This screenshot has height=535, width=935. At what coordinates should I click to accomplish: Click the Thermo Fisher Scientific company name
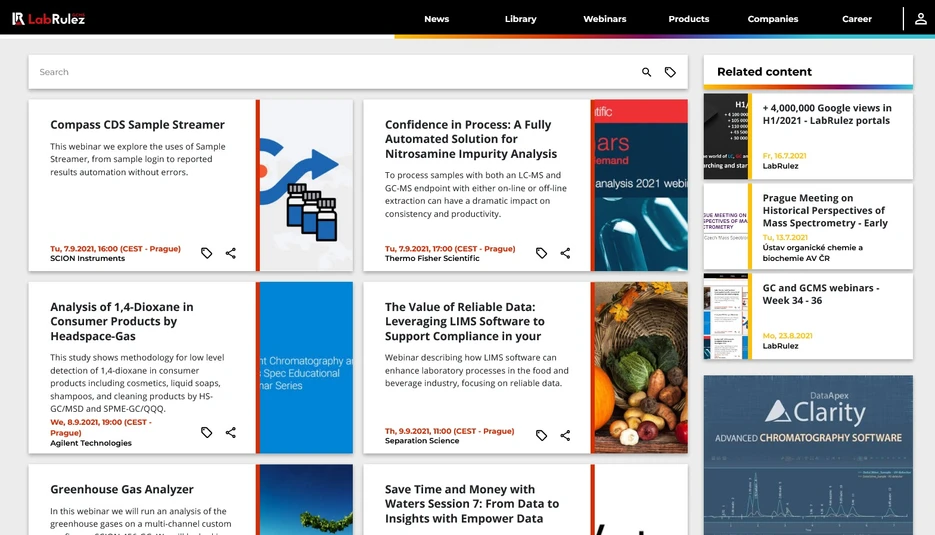[432, 259]
